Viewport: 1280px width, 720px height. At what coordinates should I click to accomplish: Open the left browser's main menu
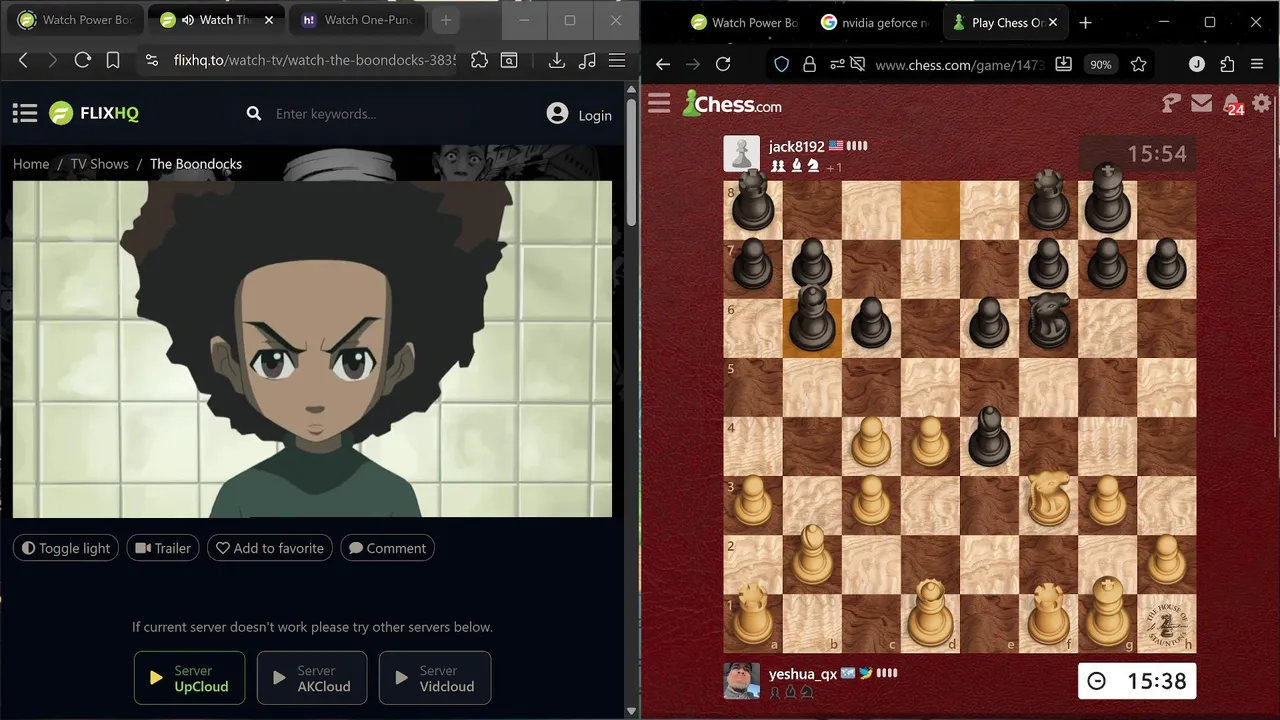617,60
